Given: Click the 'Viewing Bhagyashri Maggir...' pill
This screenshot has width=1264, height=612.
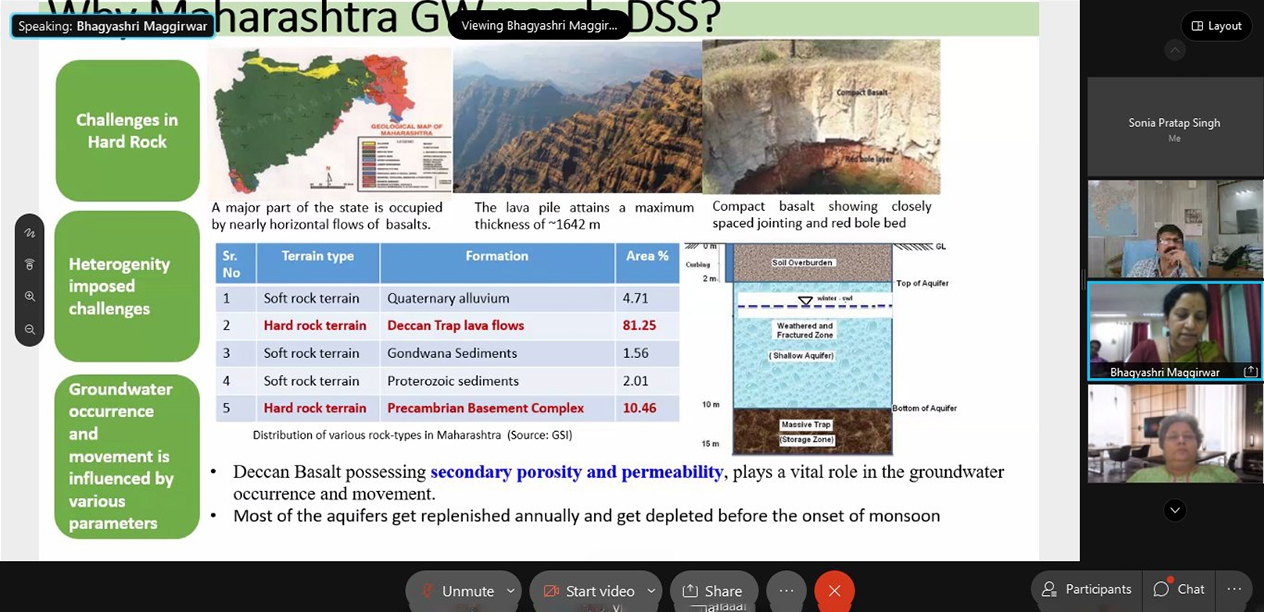Looking at the screenshot, I should (x=539, y=26).
